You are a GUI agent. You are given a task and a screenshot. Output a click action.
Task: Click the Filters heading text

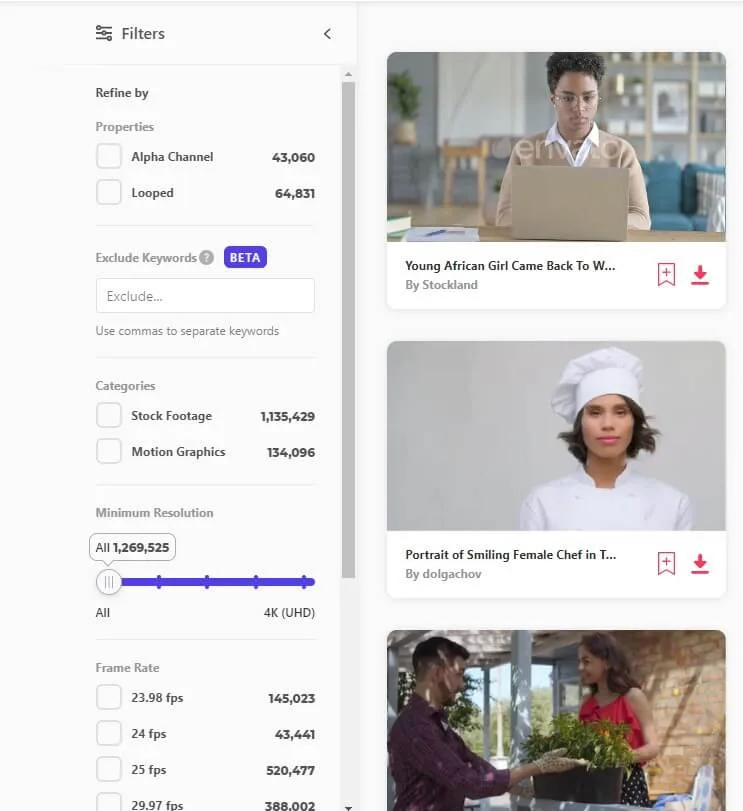143,34
